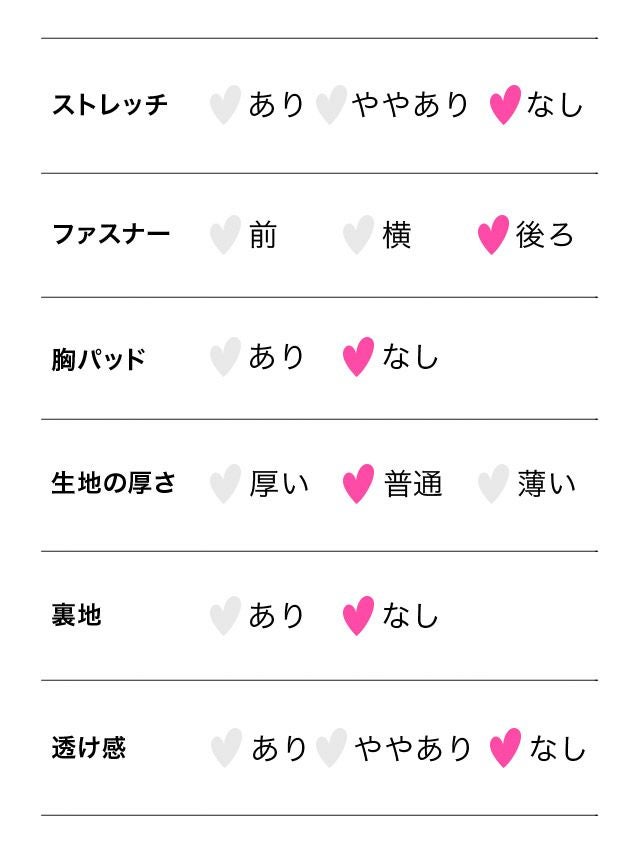Screen dimensions: 640x854
Task: Select the gray heart for ファスナー 横
Action: 358,235
